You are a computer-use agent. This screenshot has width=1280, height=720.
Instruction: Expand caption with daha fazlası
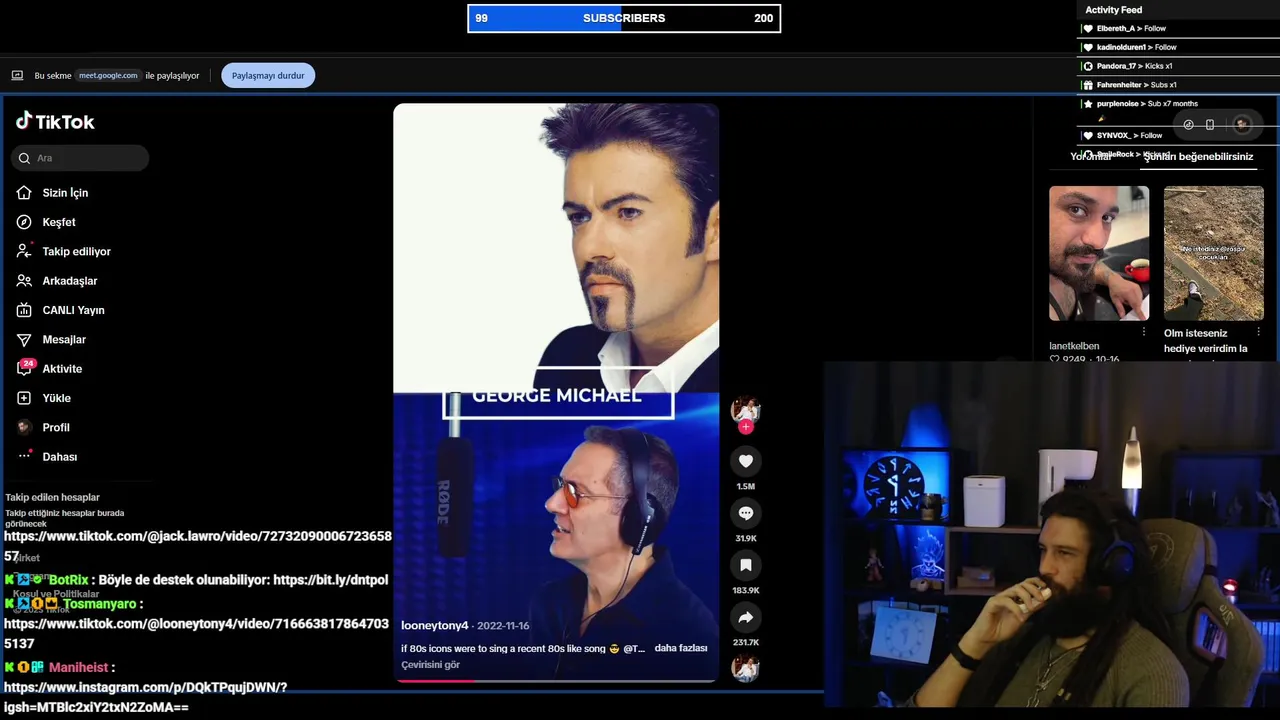coord(681,648)
